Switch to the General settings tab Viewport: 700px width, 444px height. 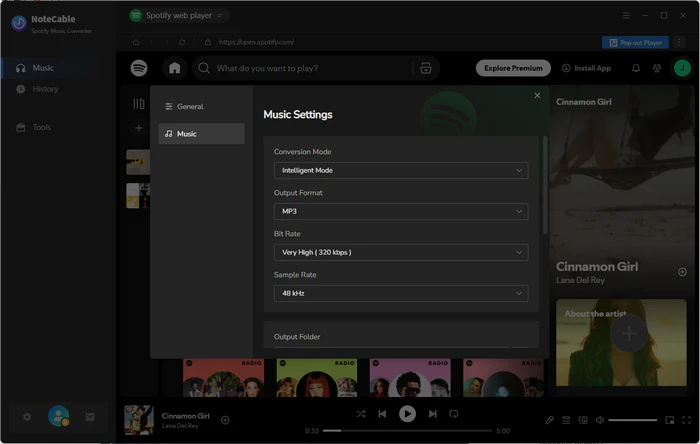point(201,106)
